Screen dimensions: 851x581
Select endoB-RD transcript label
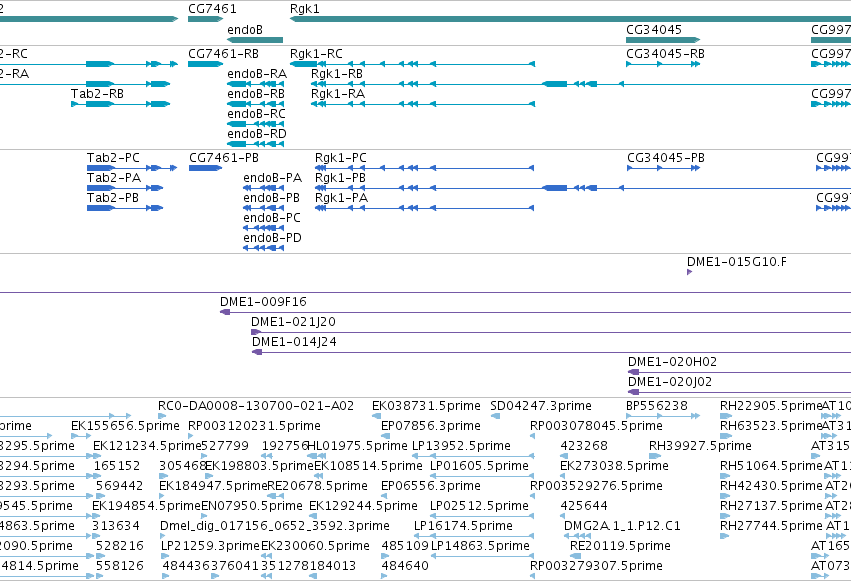click(257, 134)
